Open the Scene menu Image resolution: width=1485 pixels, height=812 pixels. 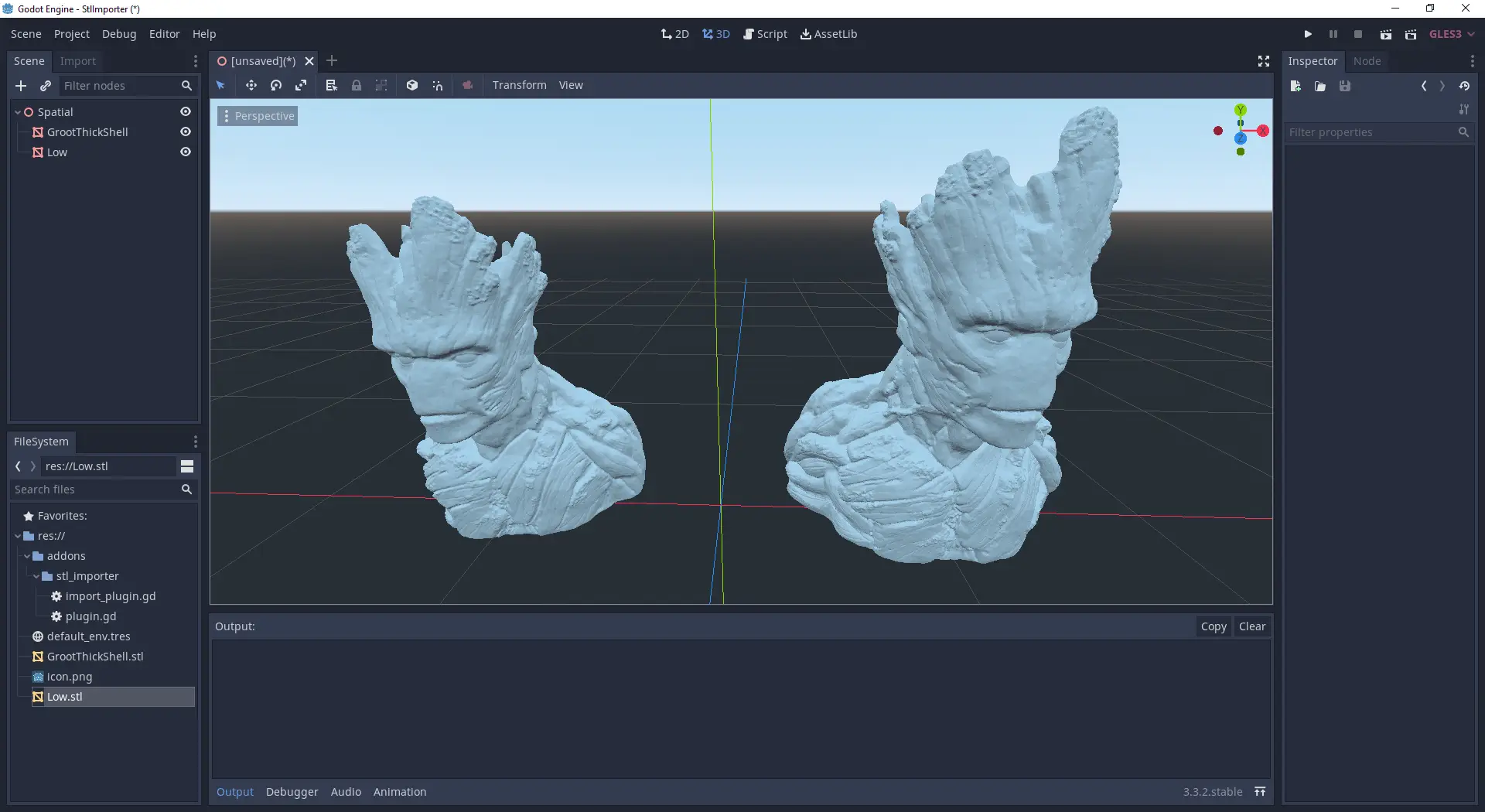pyautogui.click(x=26, y=34)
